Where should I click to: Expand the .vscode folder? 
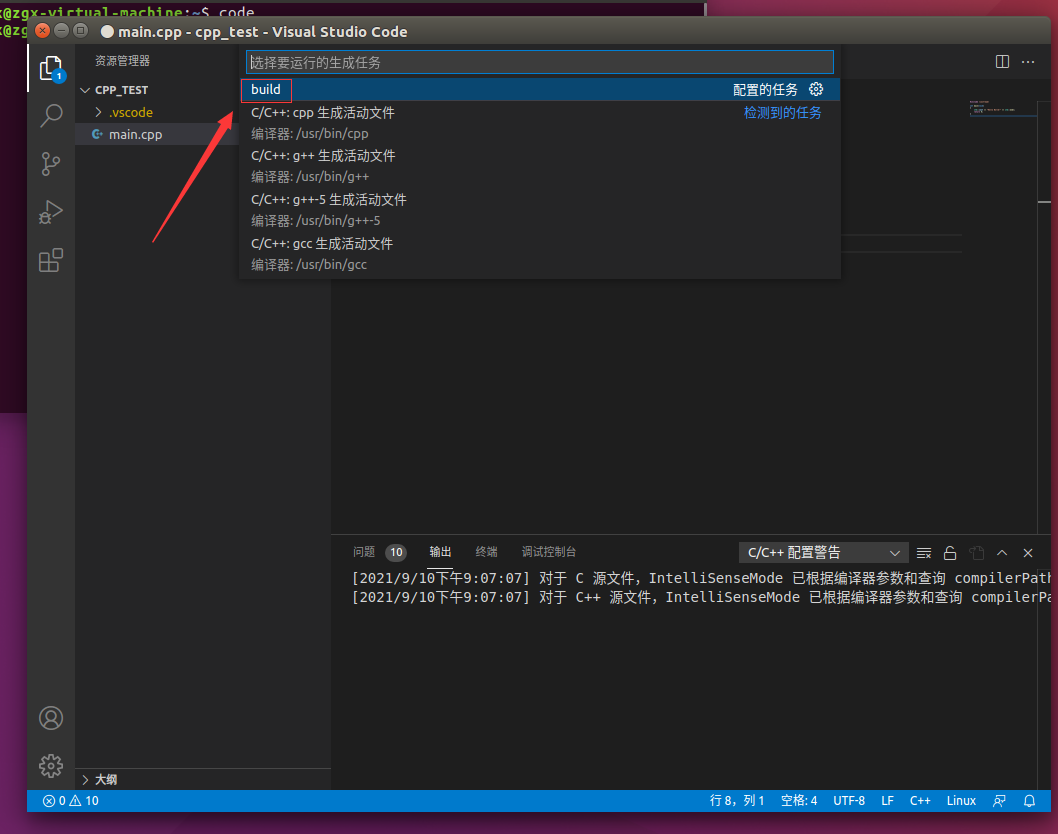click(x=130, y=112)
